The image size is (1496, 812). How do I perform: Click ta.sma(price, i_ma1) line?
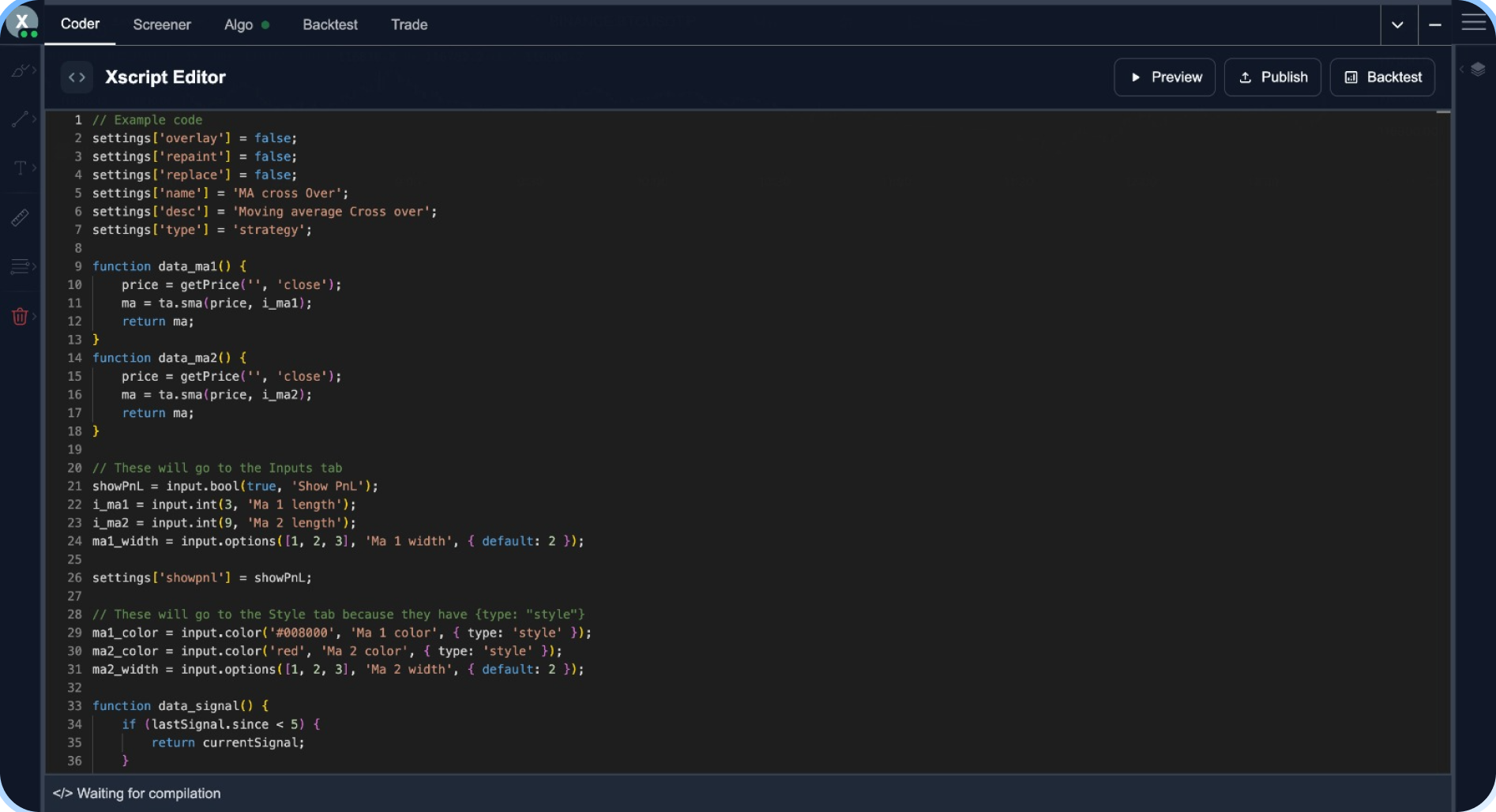(x=216, y=303)
